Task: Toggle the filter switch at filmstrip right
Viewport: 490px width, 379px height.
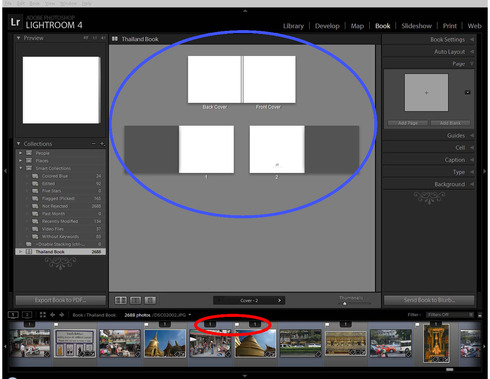Action: tap(480, 314)
